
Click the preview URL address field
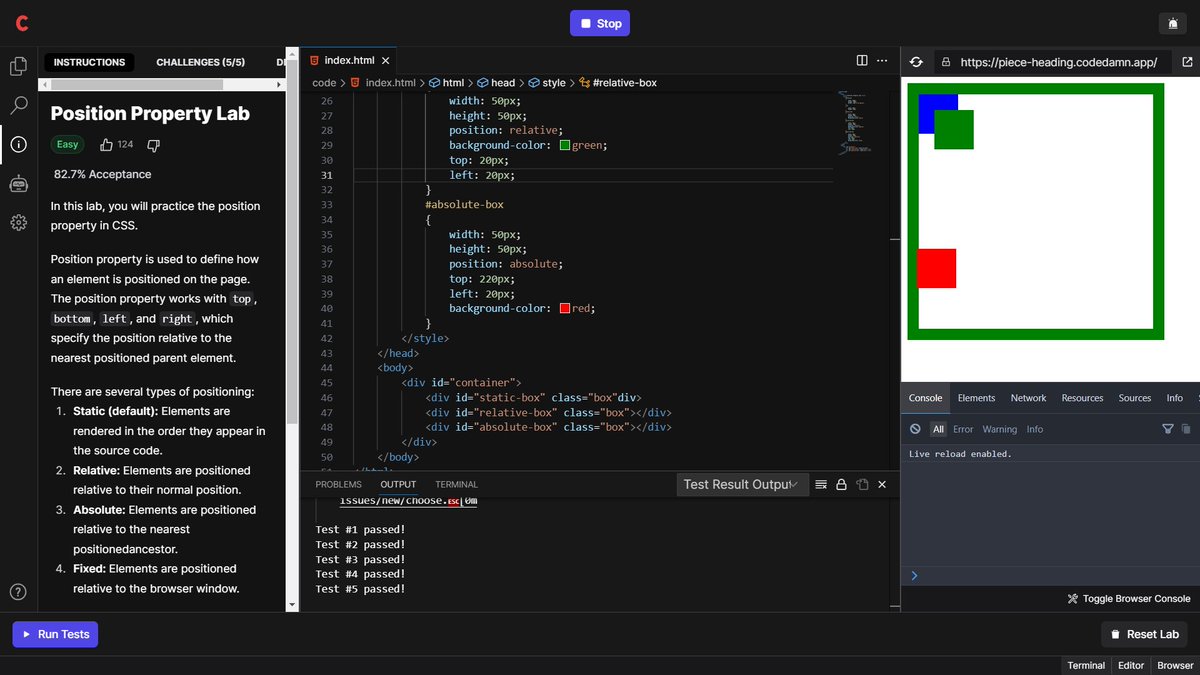(x=1054, y=62)
